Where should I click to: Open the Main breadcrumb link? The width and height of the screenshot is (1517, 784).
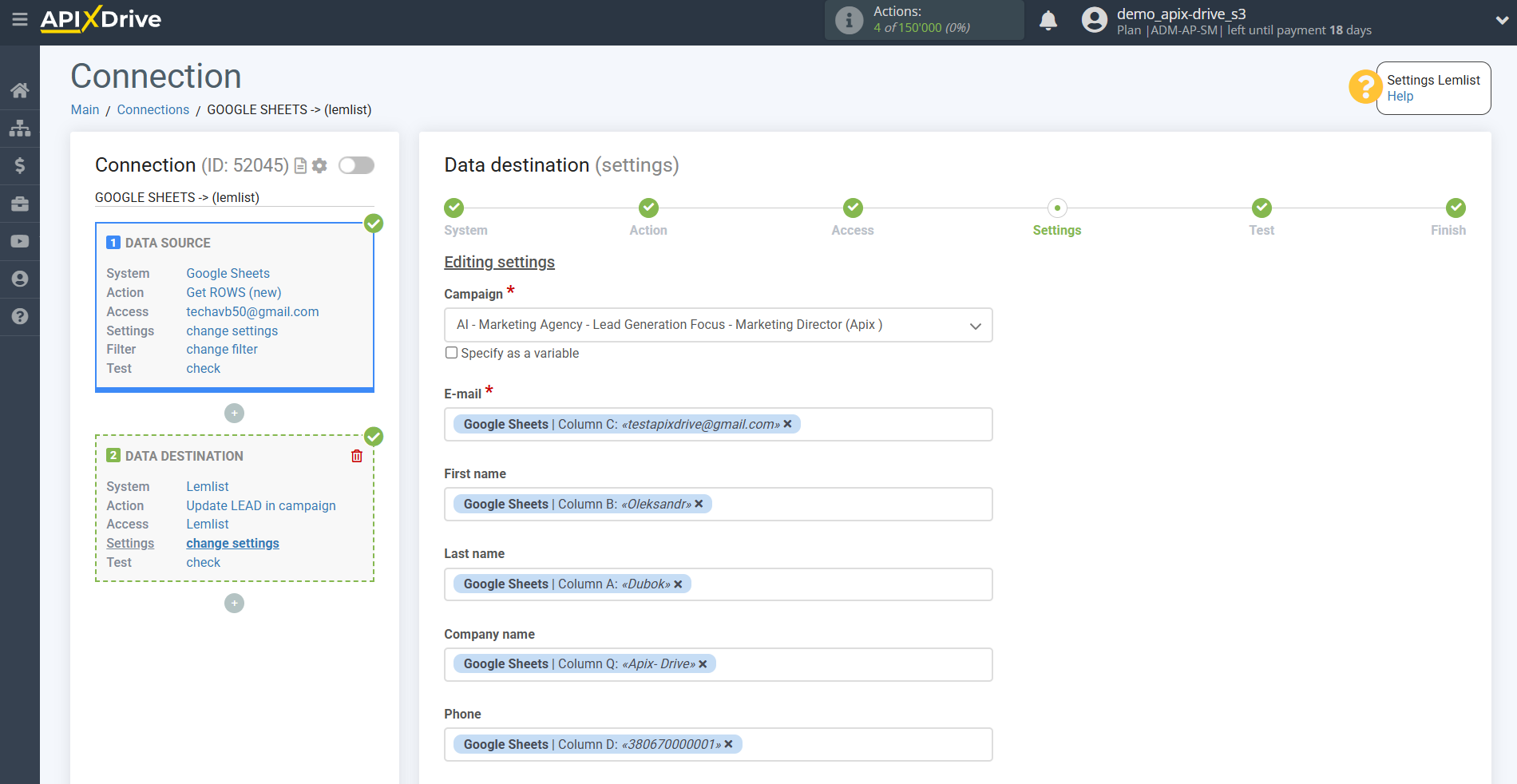pyautogui.click(x=85, y=109)
